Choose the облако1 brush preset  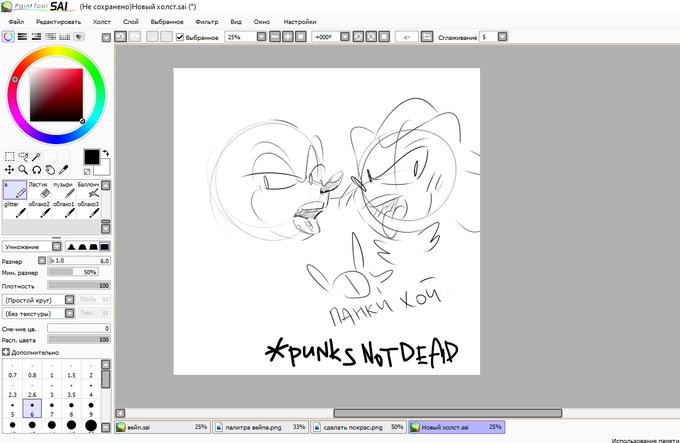click(x=64, y=209)
